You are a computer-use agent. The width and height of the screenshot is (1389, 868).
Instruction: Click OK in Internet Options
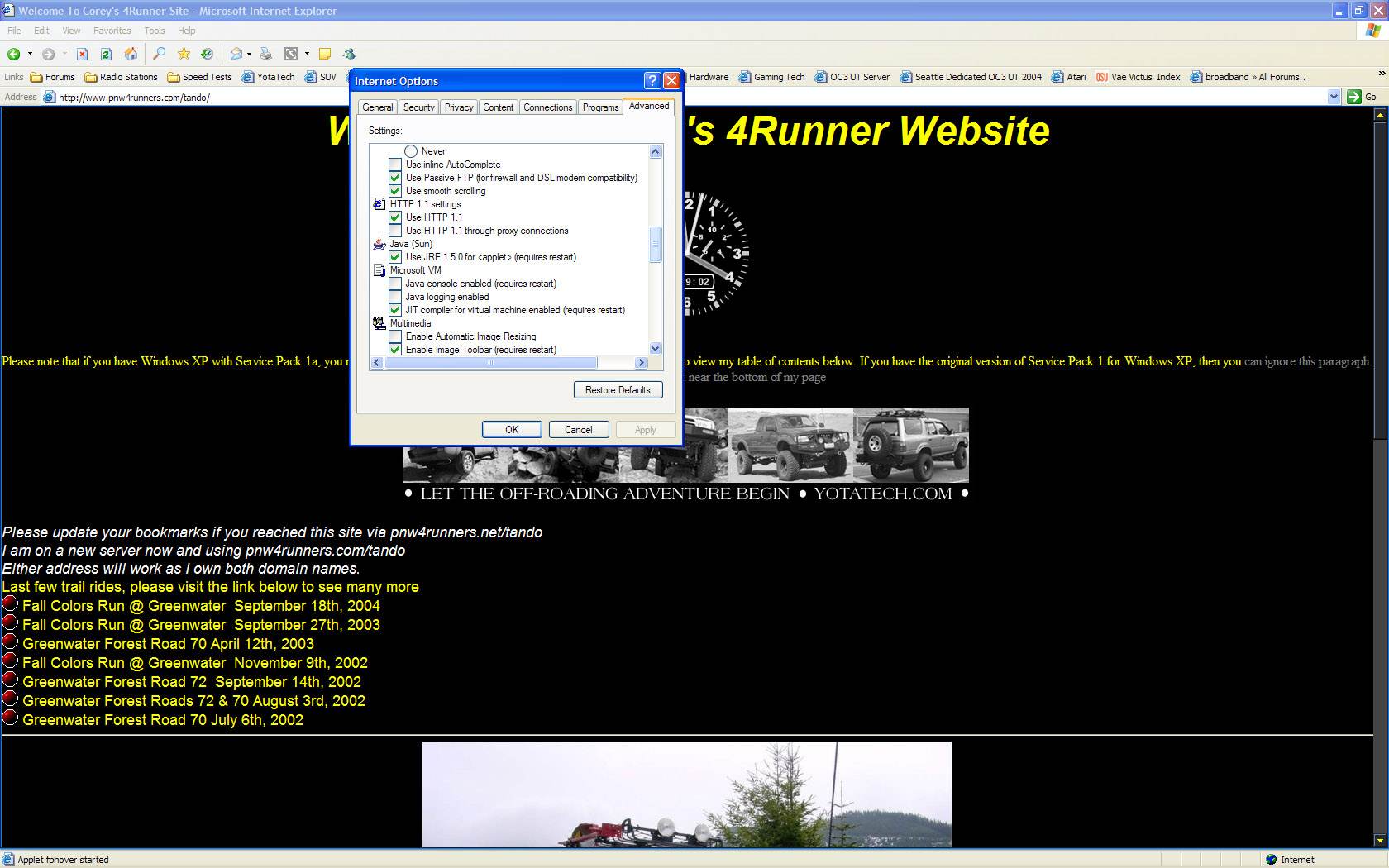512,430
